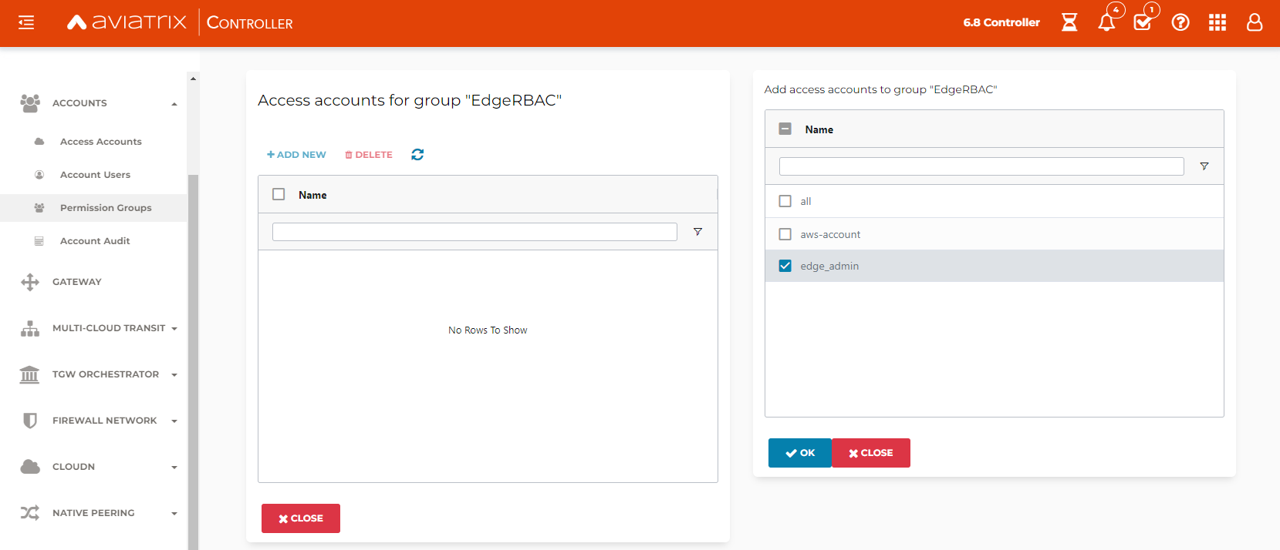Image resolution: width=1280 pixels, height=550 pixels.
Task: Click the Add New button
Action: click(296, 154)
